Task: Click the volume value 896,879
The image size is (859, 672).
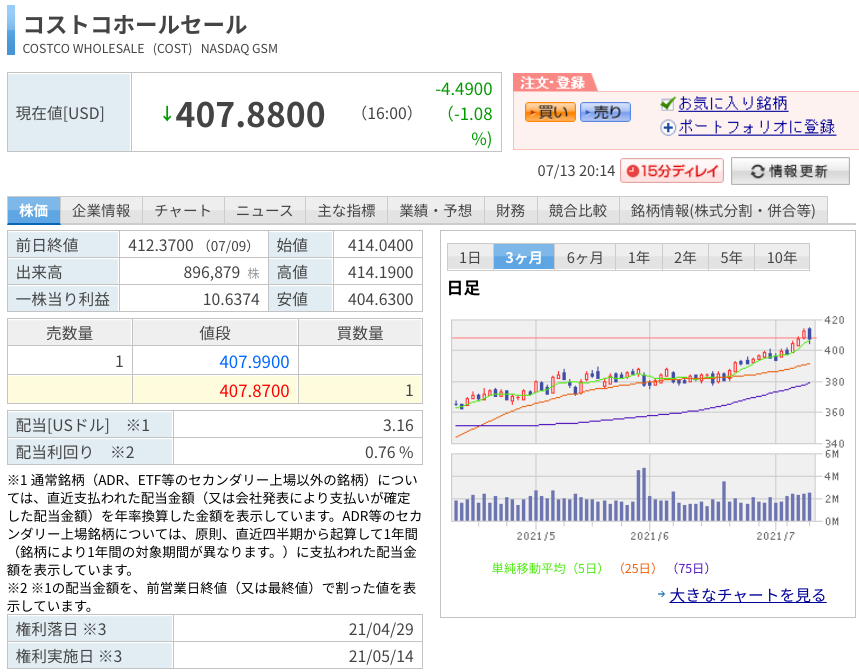Action: 211,273
